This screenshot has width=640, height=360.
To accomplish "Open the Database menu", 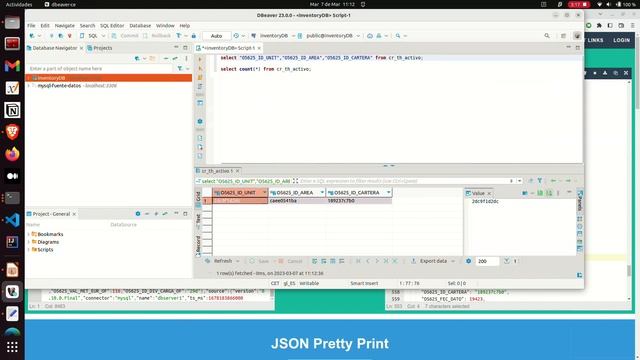I will pyautogui.click(x=140, y=25).
